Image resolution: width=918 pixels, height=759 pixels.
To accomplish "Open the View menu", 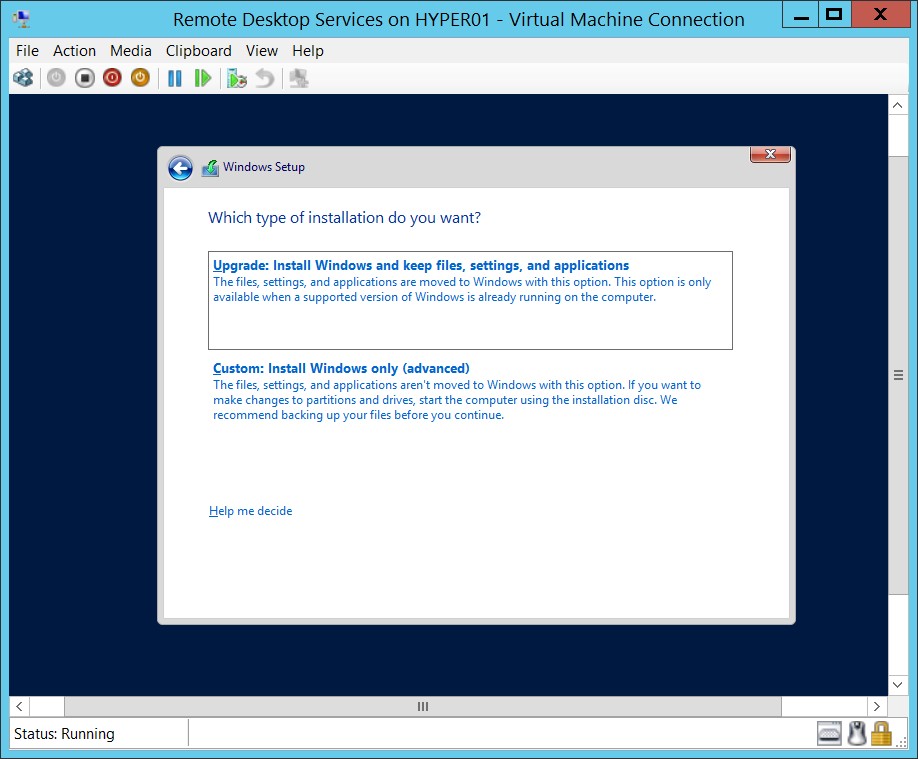I will point(262,51).
